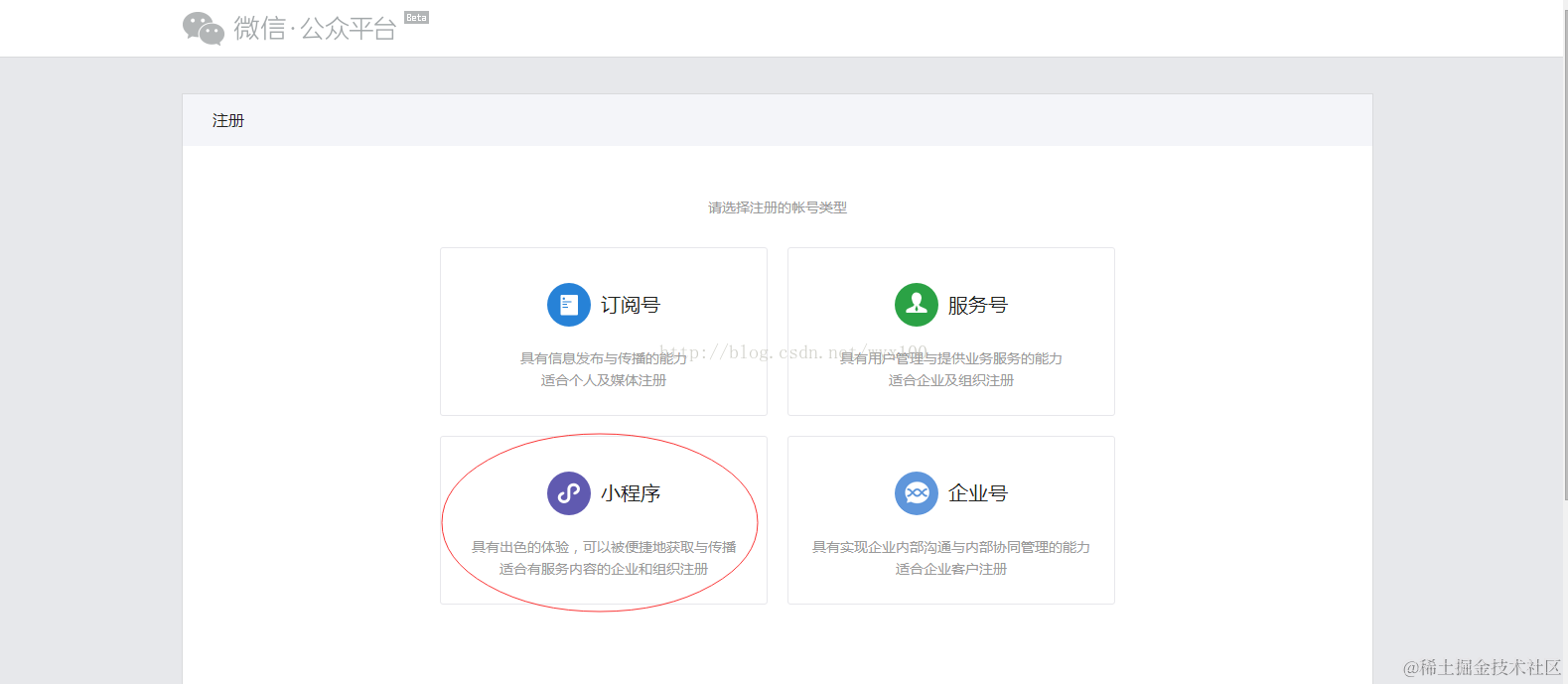Click the blue 订阅号 document icon

(569, 305)
